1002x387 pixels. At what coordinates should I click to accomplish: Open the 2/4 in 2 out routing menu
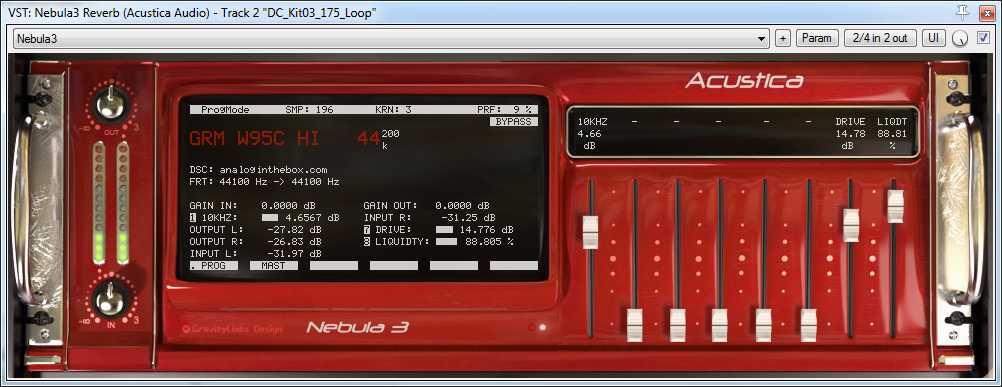click(x=880, y=38)
